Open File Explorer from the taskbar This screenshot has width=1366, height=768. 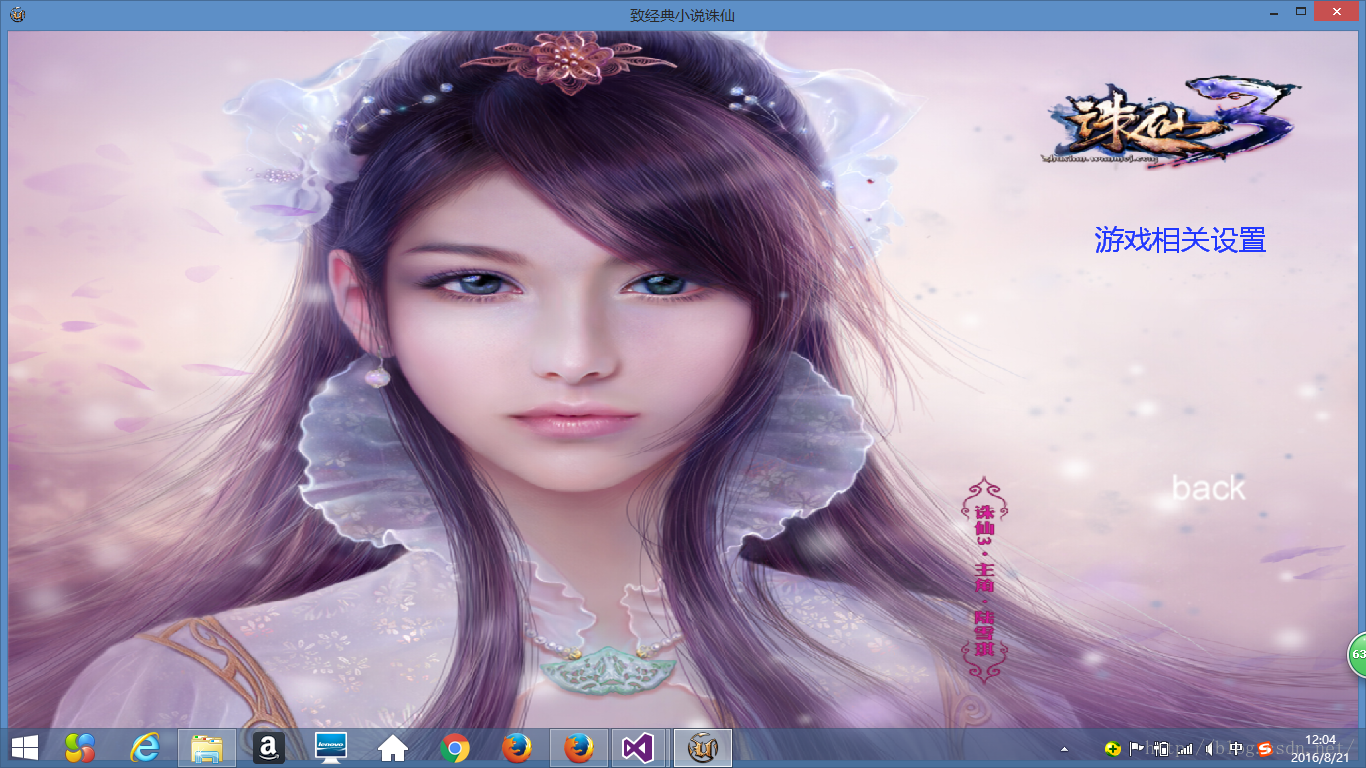coord(207,747)
